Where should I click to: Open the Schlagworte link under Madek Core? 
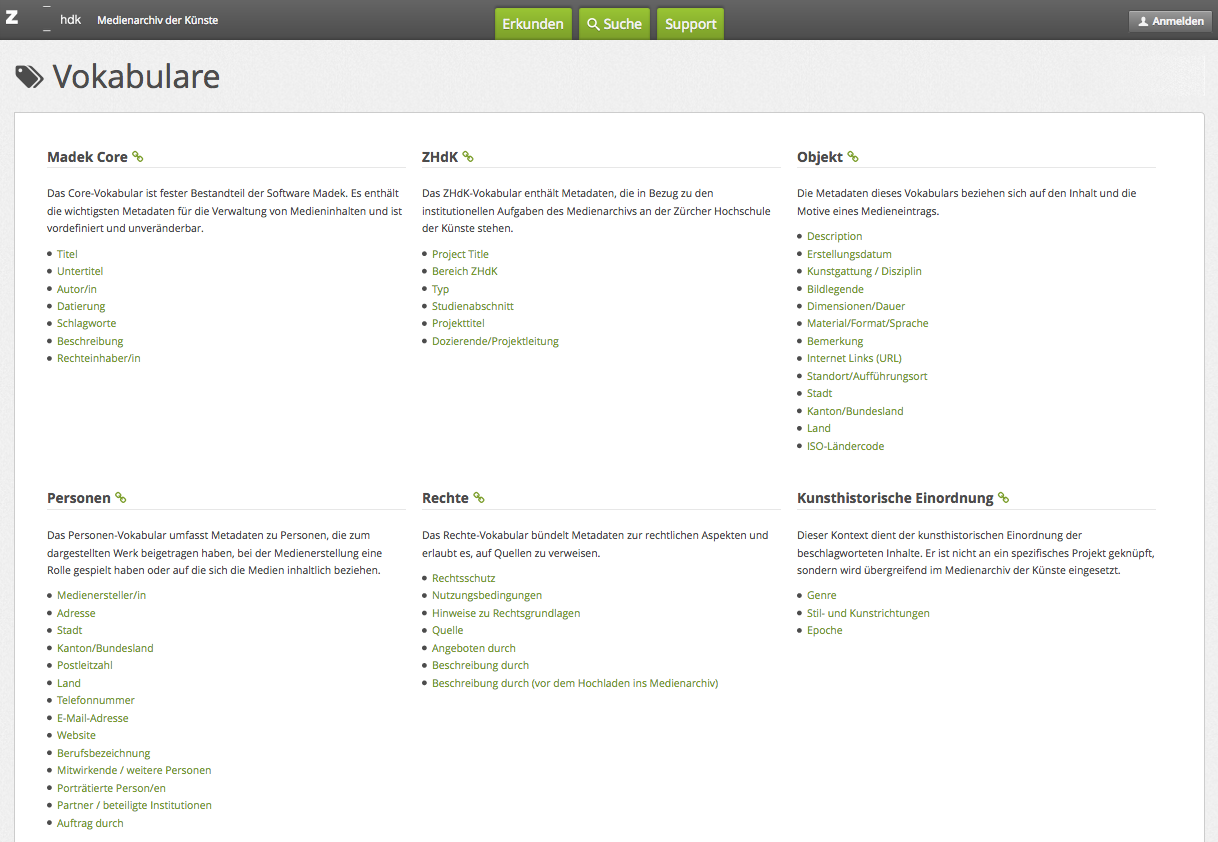[x=86, y=324]
